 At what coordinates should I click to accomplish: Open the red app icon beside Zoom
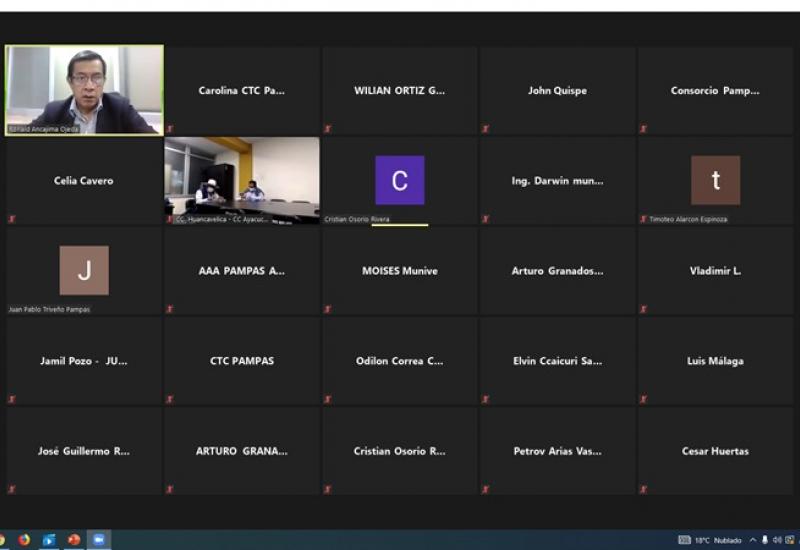tap(74, 540)
